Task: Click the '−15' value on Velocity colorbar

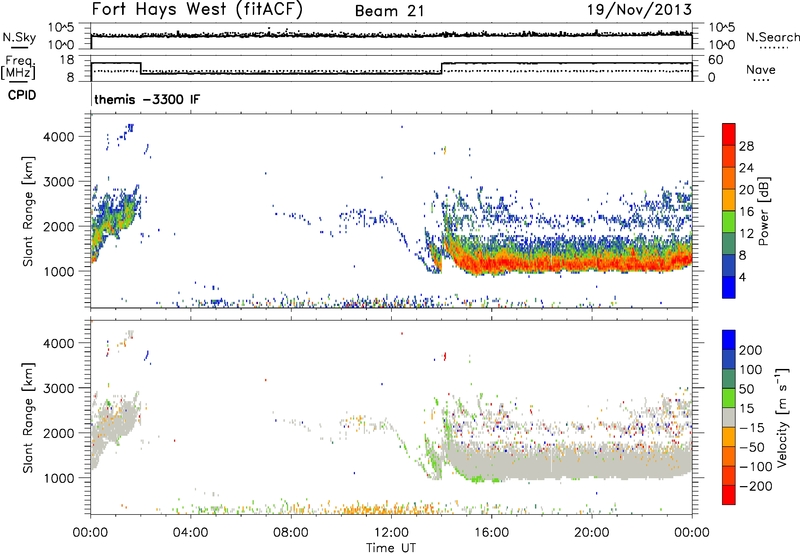Action: point(752,427)
